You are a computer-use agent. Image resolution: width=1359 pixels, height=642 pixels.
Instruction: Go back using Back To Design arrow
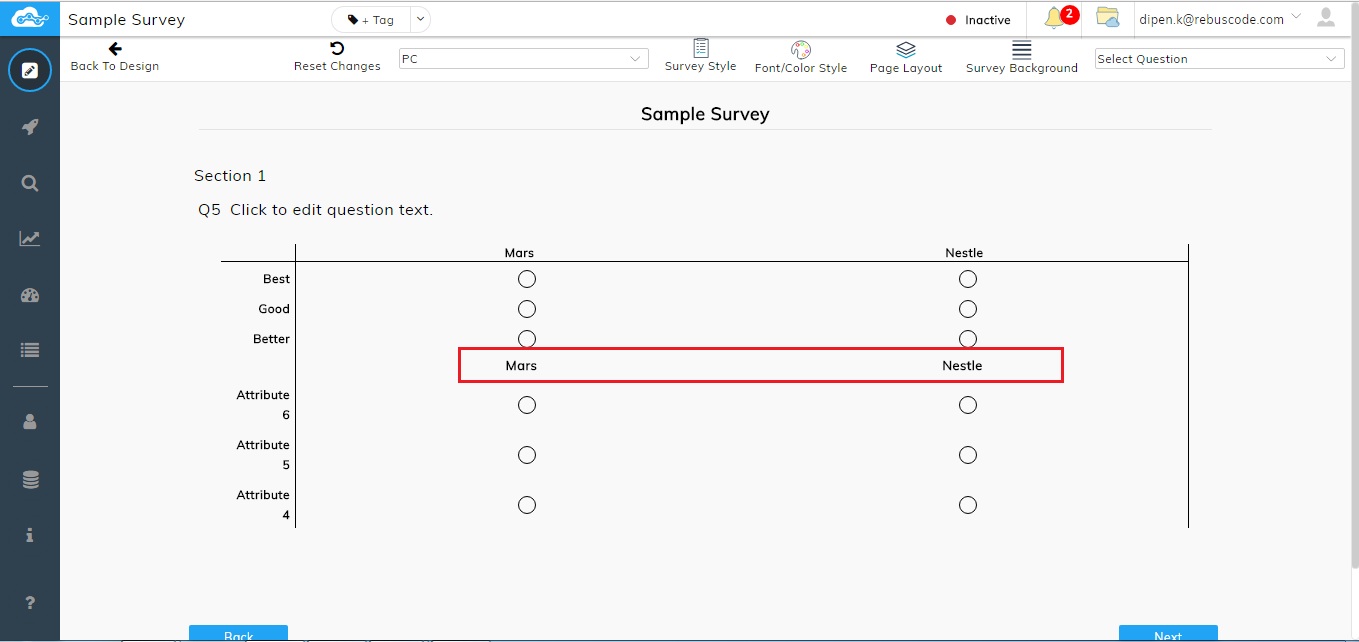pos(115,57)
